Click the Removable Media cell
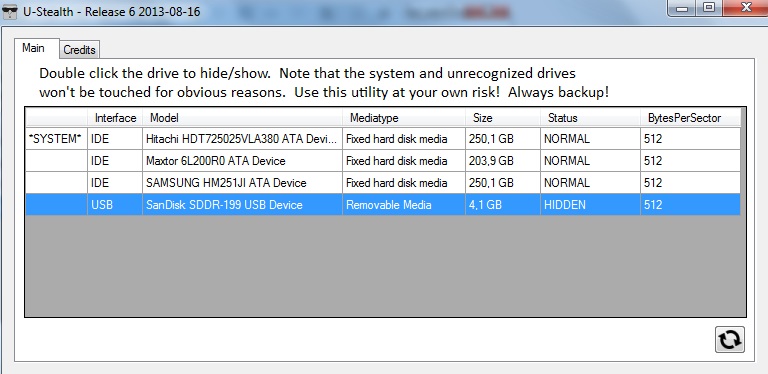 point(404,204)
